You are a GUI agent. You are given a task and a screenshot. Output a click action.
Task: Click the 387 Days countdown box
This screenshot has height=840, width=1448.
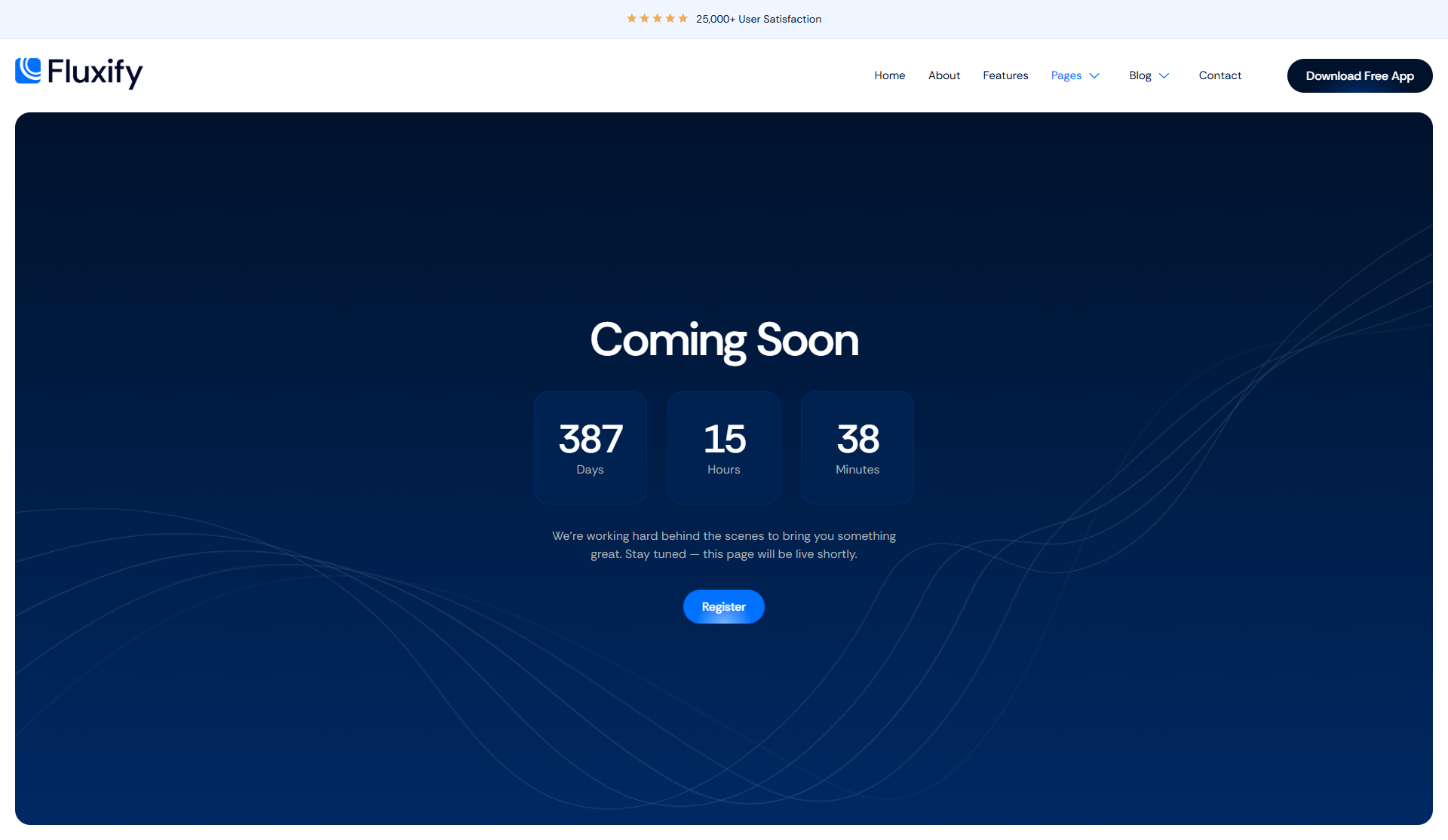coord(591,447)
